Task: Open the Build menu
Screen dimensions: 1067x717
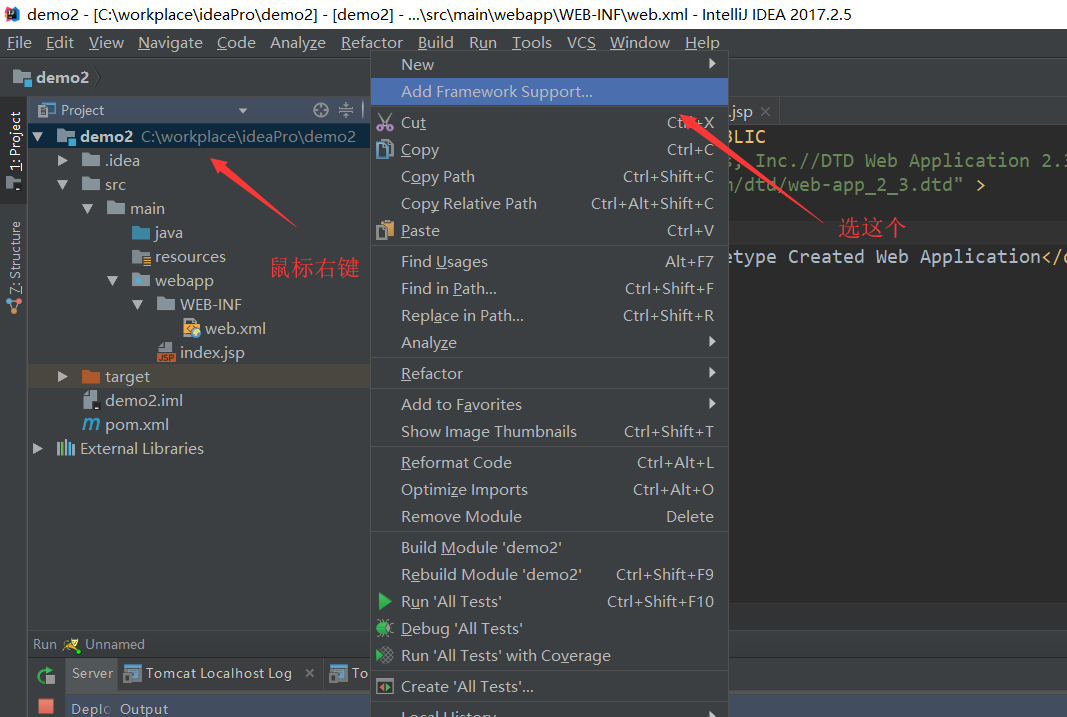Action: [436, 43]
